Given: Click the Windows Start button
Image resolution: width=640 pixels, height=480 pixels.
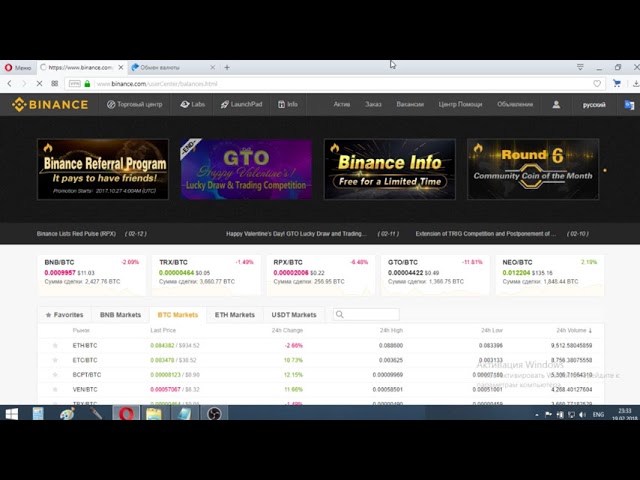Looking at the screenshot, I should 12,413.
